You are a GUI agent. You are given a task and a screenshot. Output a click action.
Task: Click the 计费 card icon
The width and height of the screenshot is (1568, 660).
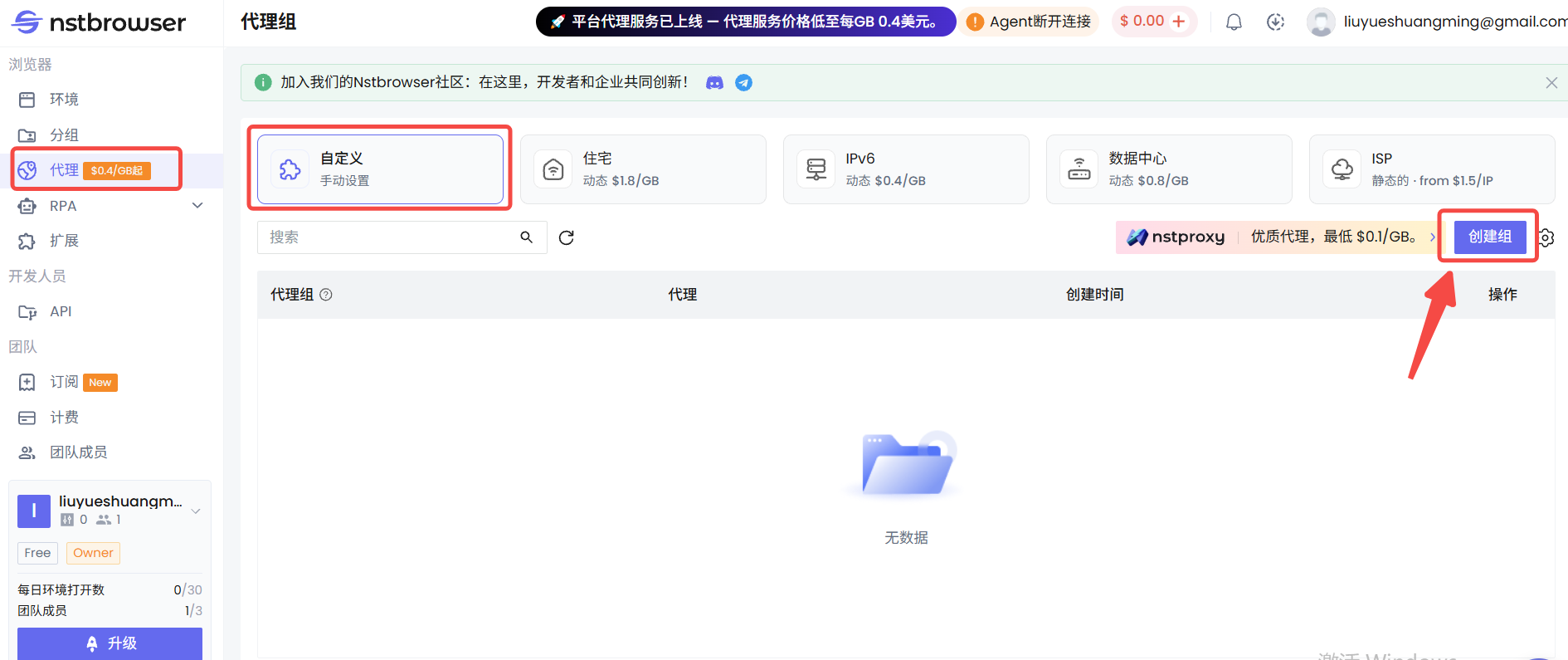(x=27, y=418)
